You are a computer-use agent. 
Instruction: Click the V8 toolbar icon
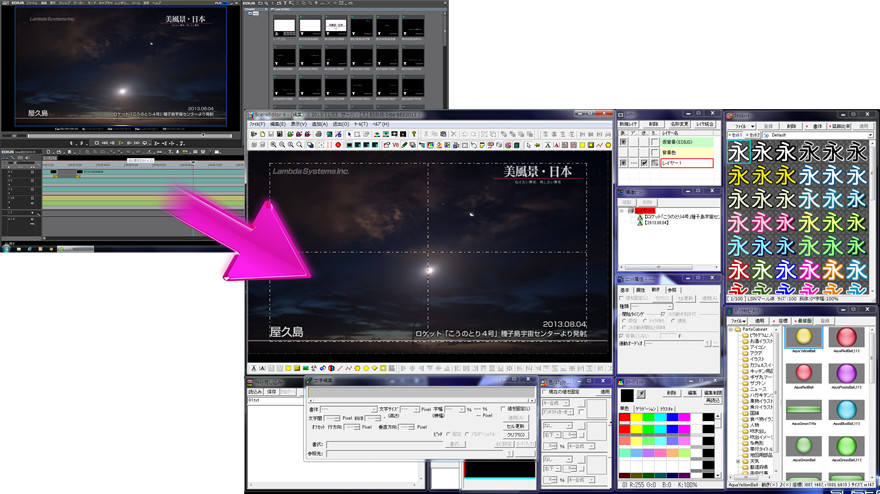pyautogui.click(x=396, y=144)
